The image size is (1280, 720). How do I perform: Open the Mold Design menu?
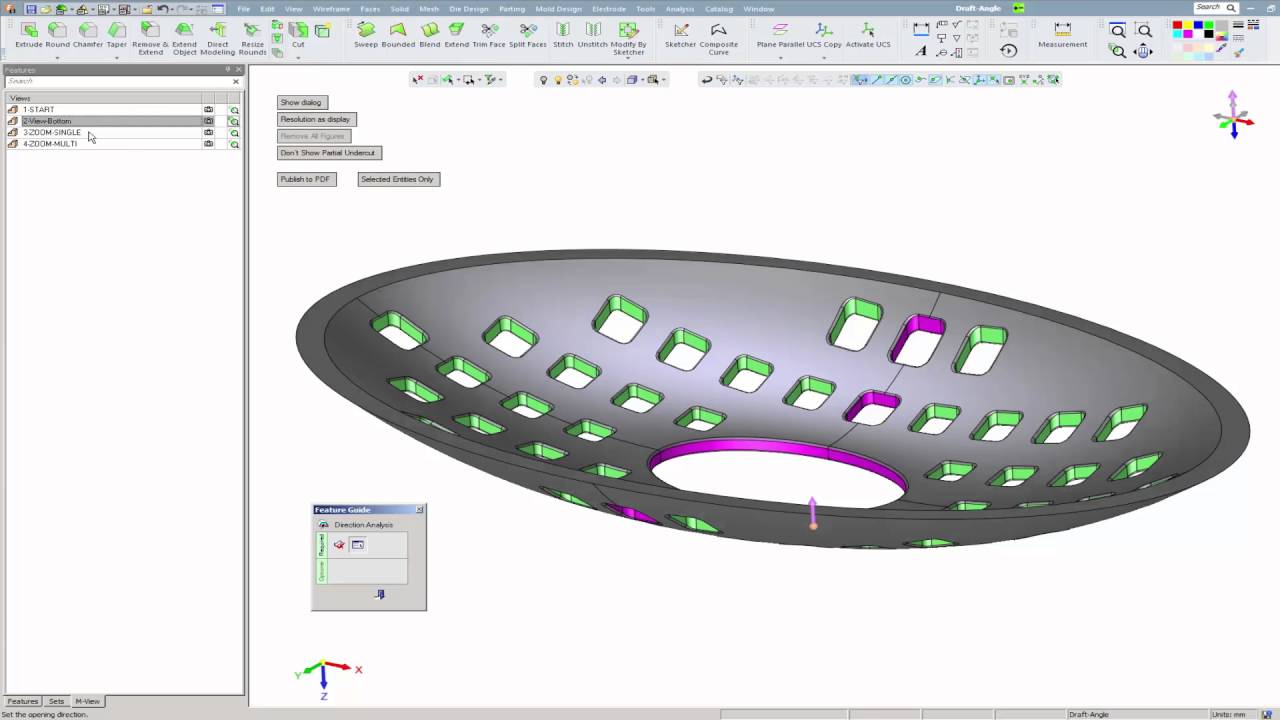(x=558, y=9)
